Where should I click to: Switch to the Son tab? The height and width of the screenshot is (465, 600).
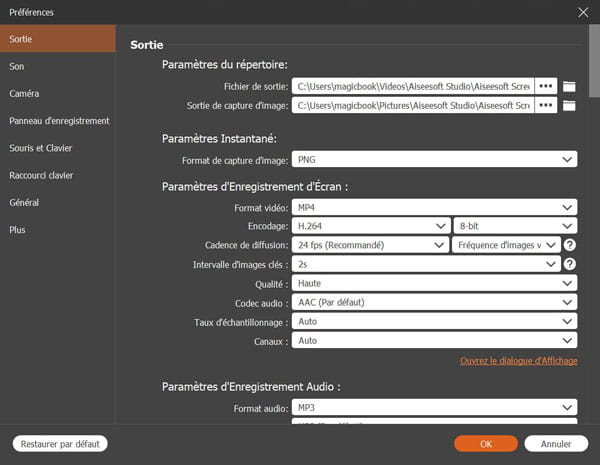pos(17,66)
